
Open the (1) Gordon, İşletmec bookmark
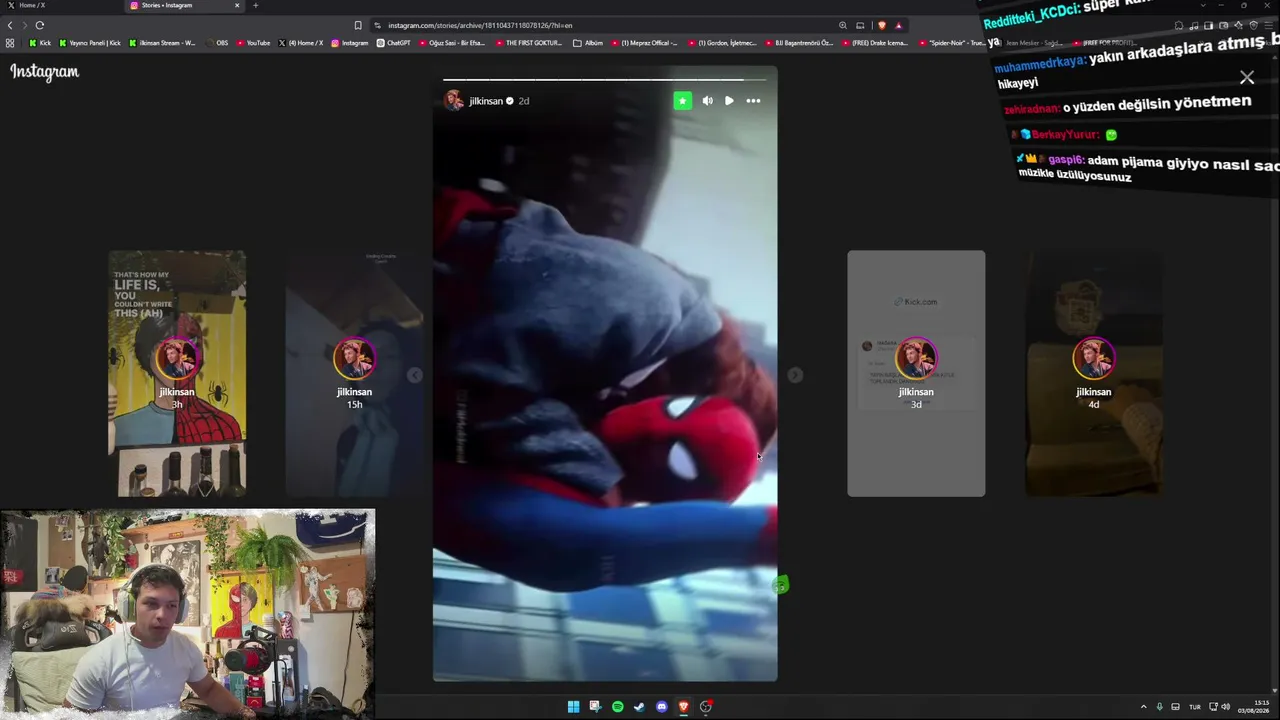click(x=722, y=43)
